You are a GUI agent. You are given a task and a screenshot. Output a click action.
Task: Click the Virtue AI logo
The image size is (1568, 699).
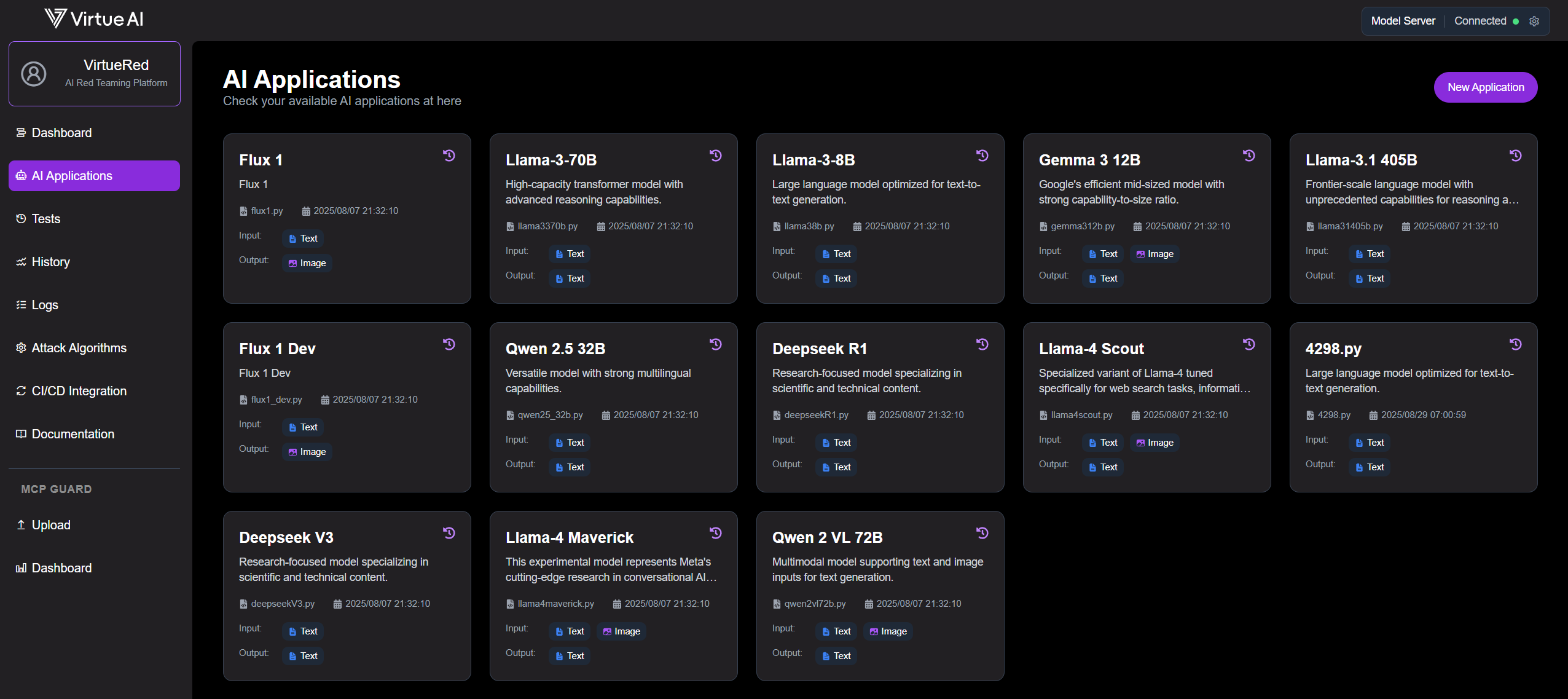pyautogui.click(x=93, y=18)
